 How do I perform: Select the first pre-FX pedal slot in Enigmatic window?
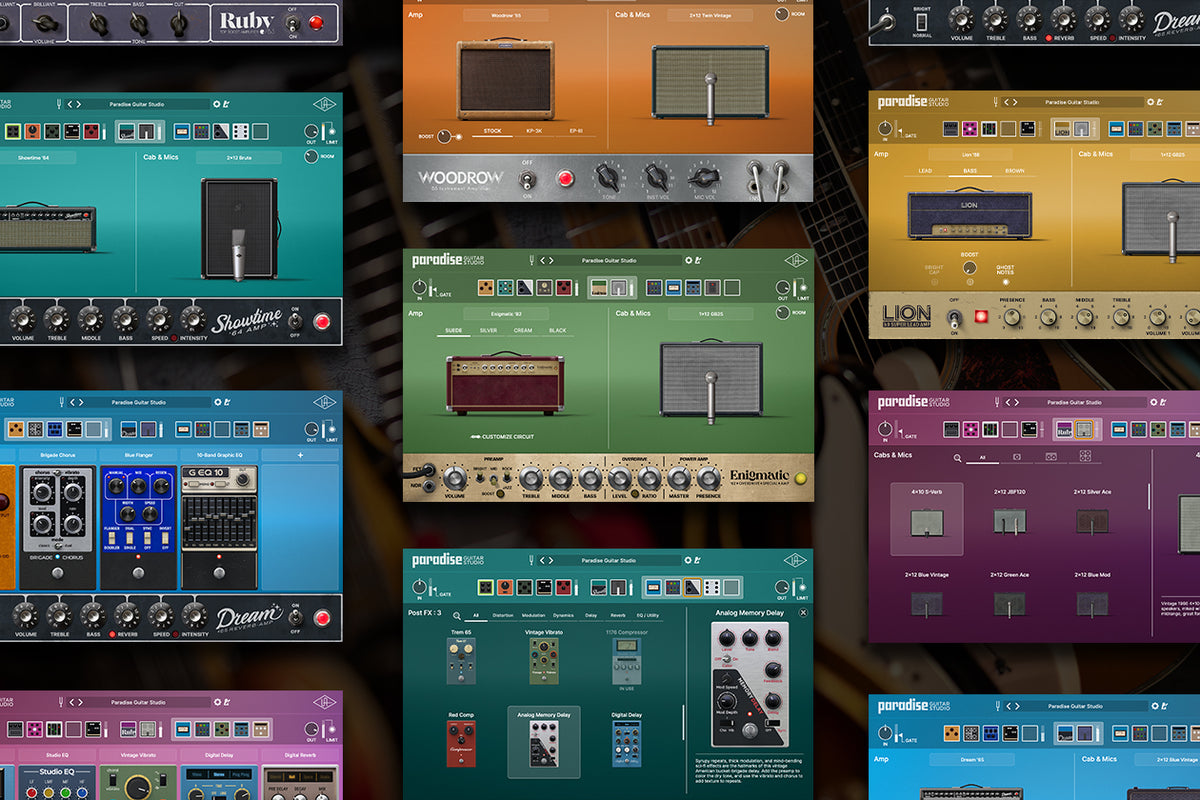point(485,288)
